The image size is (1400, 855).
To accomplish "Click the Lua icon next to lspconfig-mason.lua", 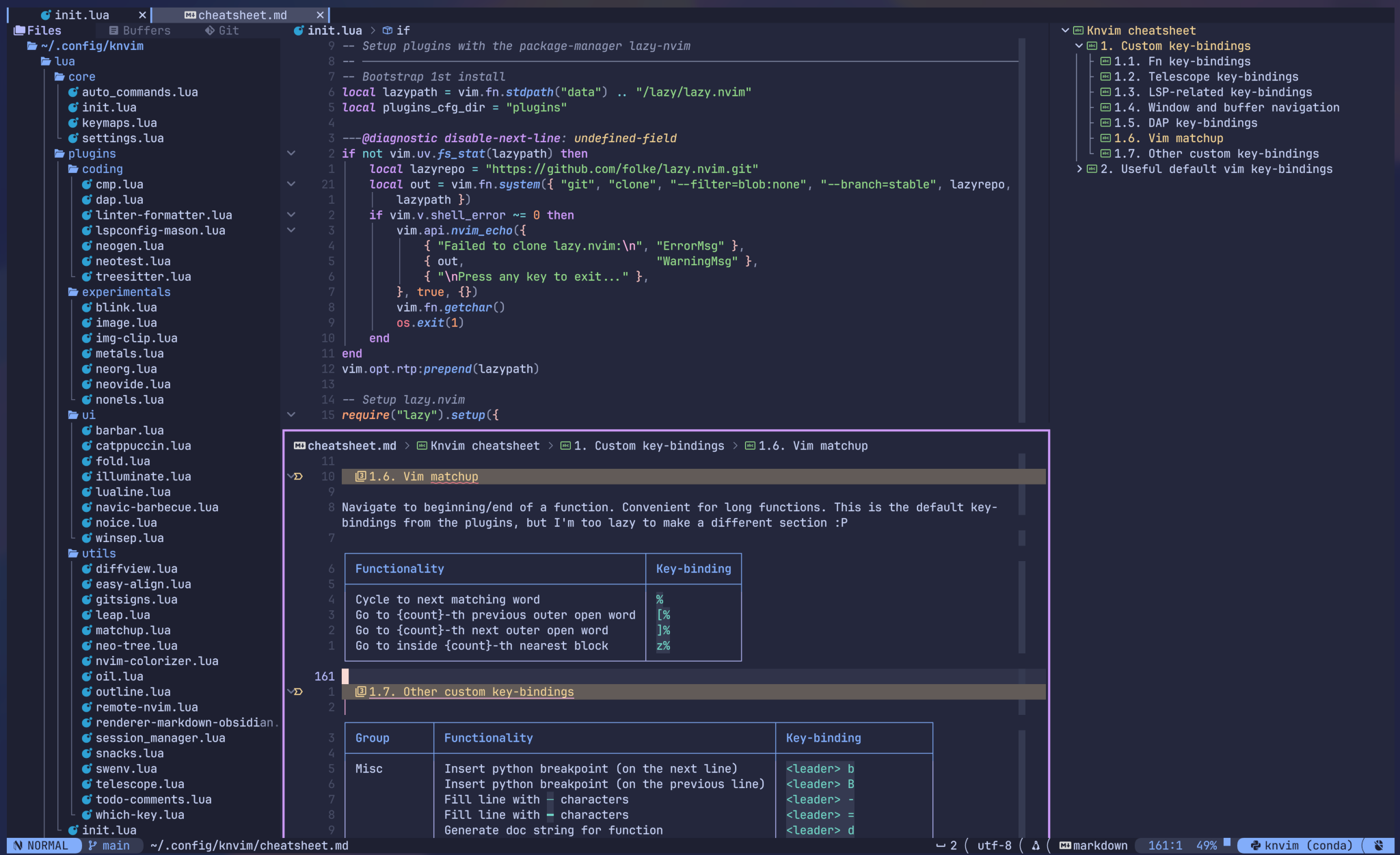I will point(87,230).
